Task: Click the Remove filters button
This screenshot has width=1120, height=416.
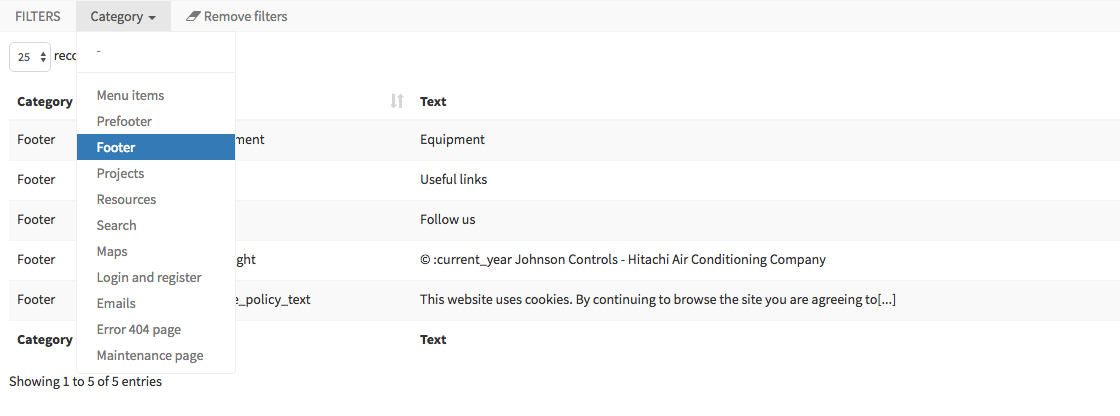Action: tap(237, 16)
